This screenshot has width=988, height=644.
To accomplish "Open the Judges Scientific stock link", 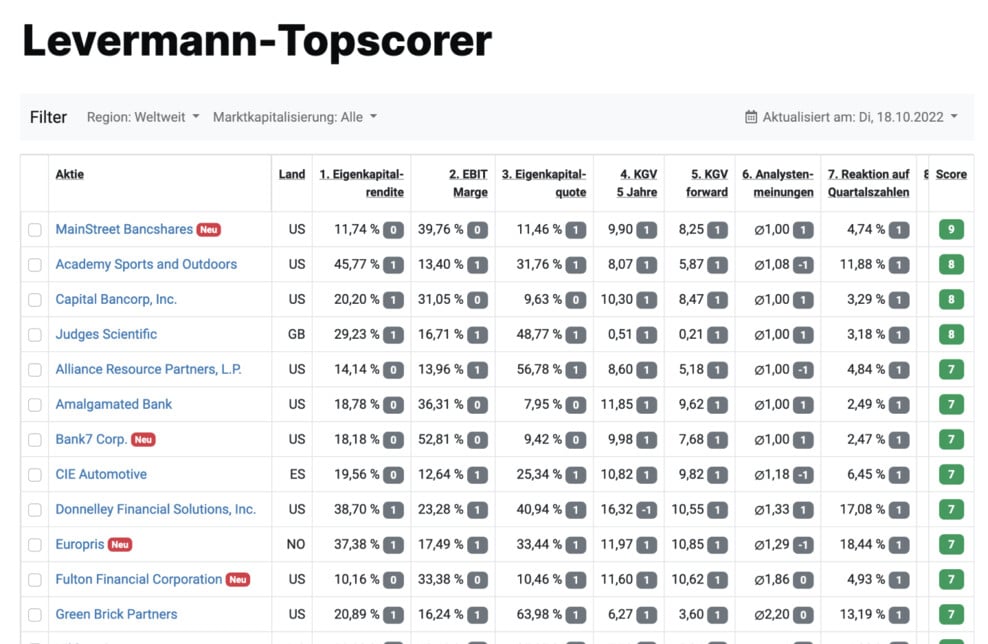I will [106, 334].
